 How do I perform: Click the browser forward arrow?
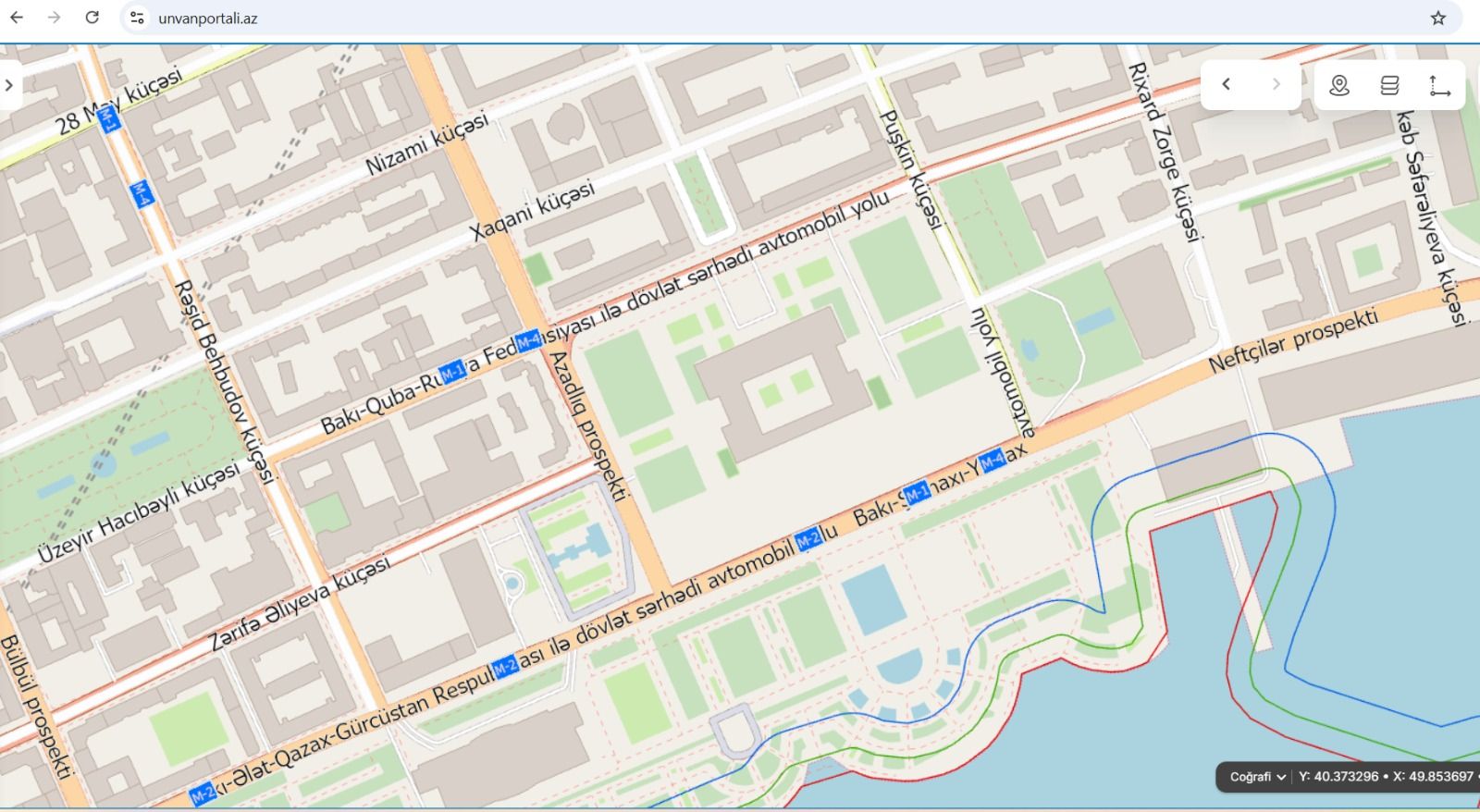[54, 18]
